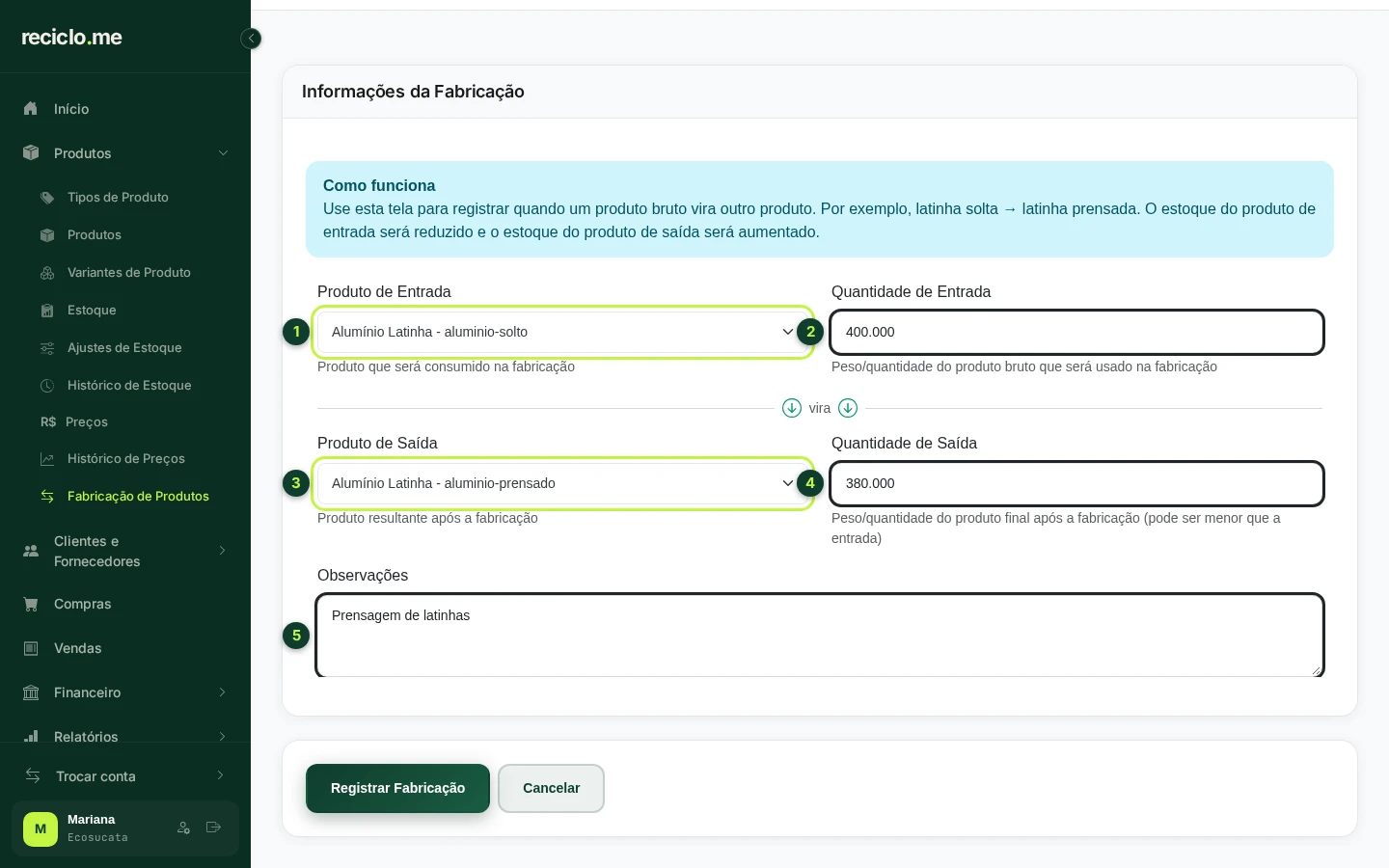This screenshot has width=1389, height=868.
Task: Click into the Observações text area
Action: pyautogui.click(x=820, y=636)
